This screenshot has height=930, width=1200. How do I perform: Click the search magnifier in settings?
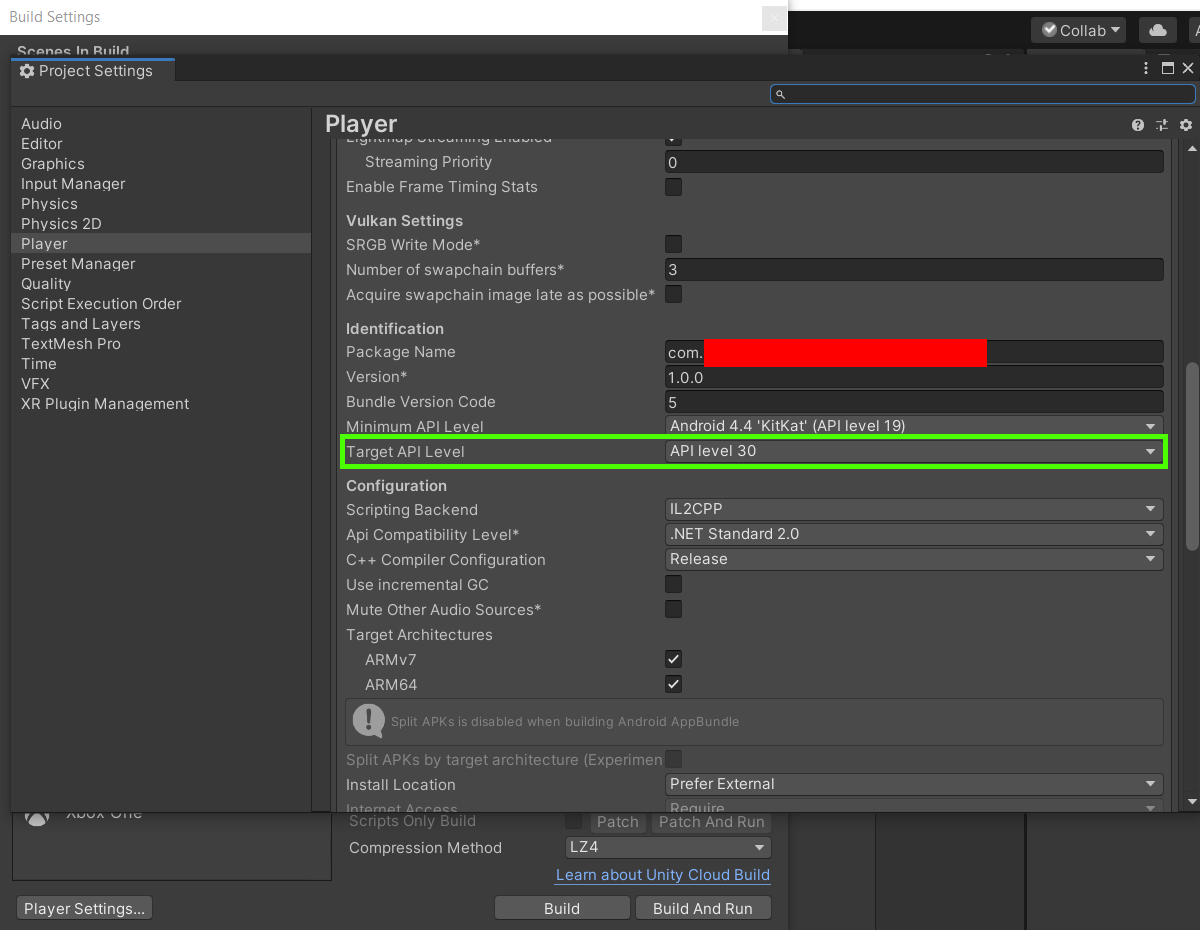[x=781, y=94]
